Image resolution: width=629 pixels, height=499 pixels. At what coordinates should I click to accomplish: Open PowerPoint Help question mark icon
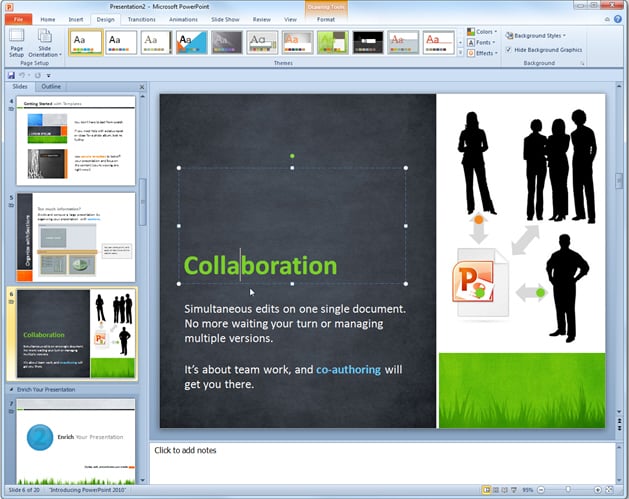[x=618, y=19]
